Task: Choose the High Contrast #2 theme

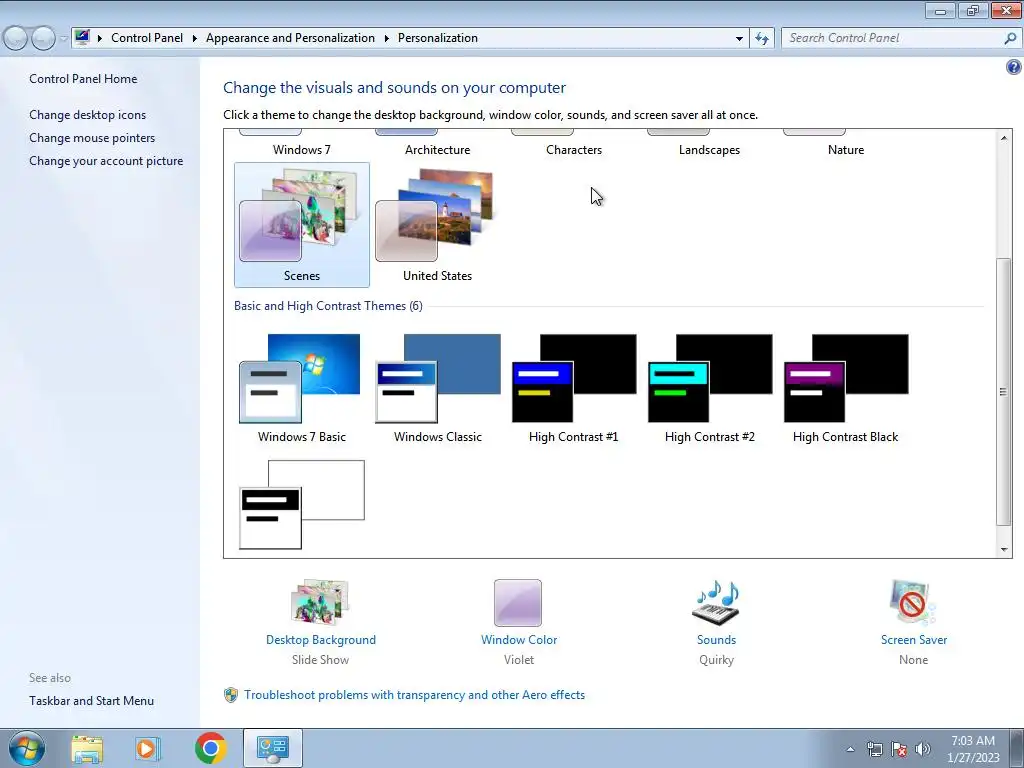Action: [x=710, y=389]
